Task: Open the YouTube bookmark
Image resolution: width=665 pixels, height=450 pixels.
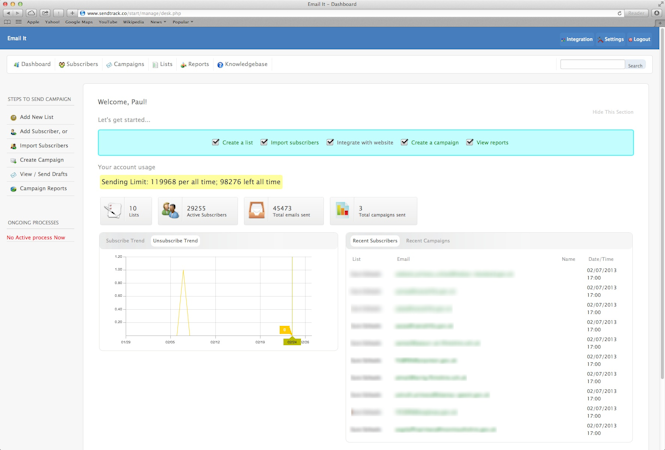Action: click(x=108, y=22)
